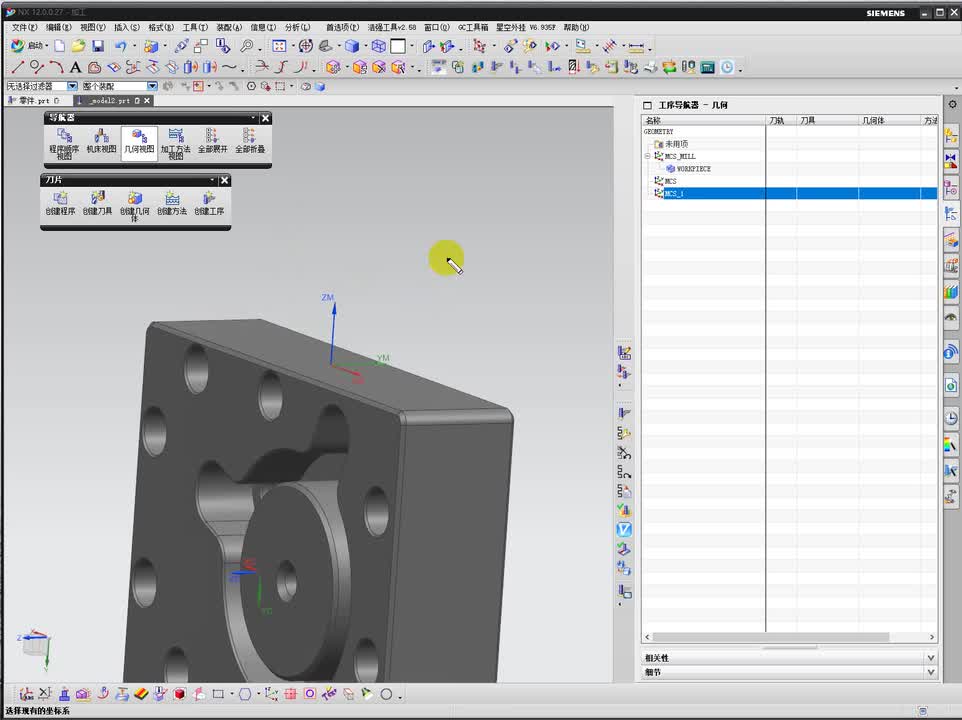The width and height of the screenshot is (962, 720).
Task: Open the 帮助(H) menu
Action: [576, 28]
